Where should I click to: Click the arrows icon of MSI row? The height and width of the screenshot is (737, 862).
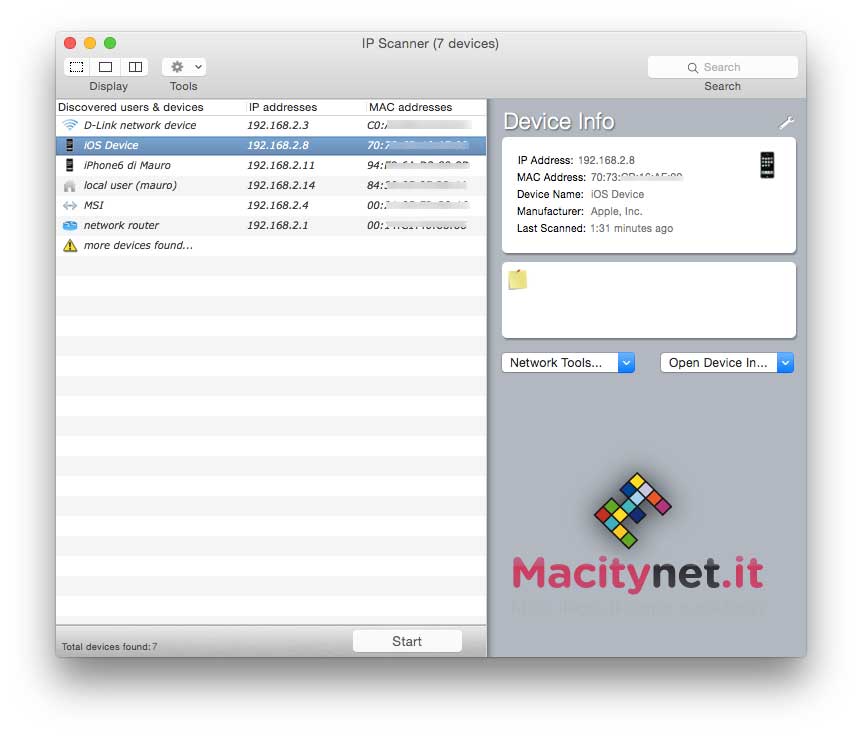[70, 206]
